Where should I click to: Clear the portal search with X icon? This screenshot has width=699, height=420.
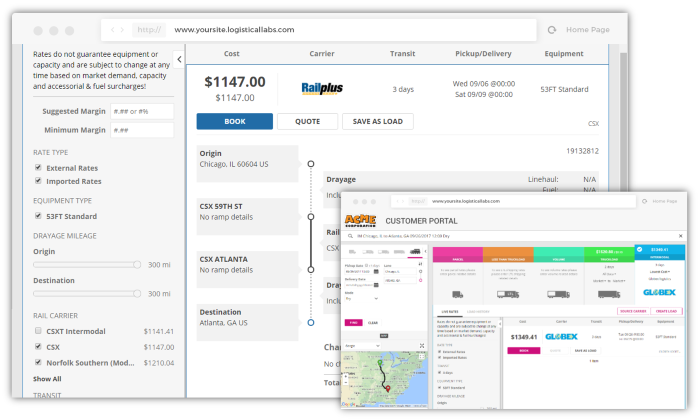(x=681, y=236)
